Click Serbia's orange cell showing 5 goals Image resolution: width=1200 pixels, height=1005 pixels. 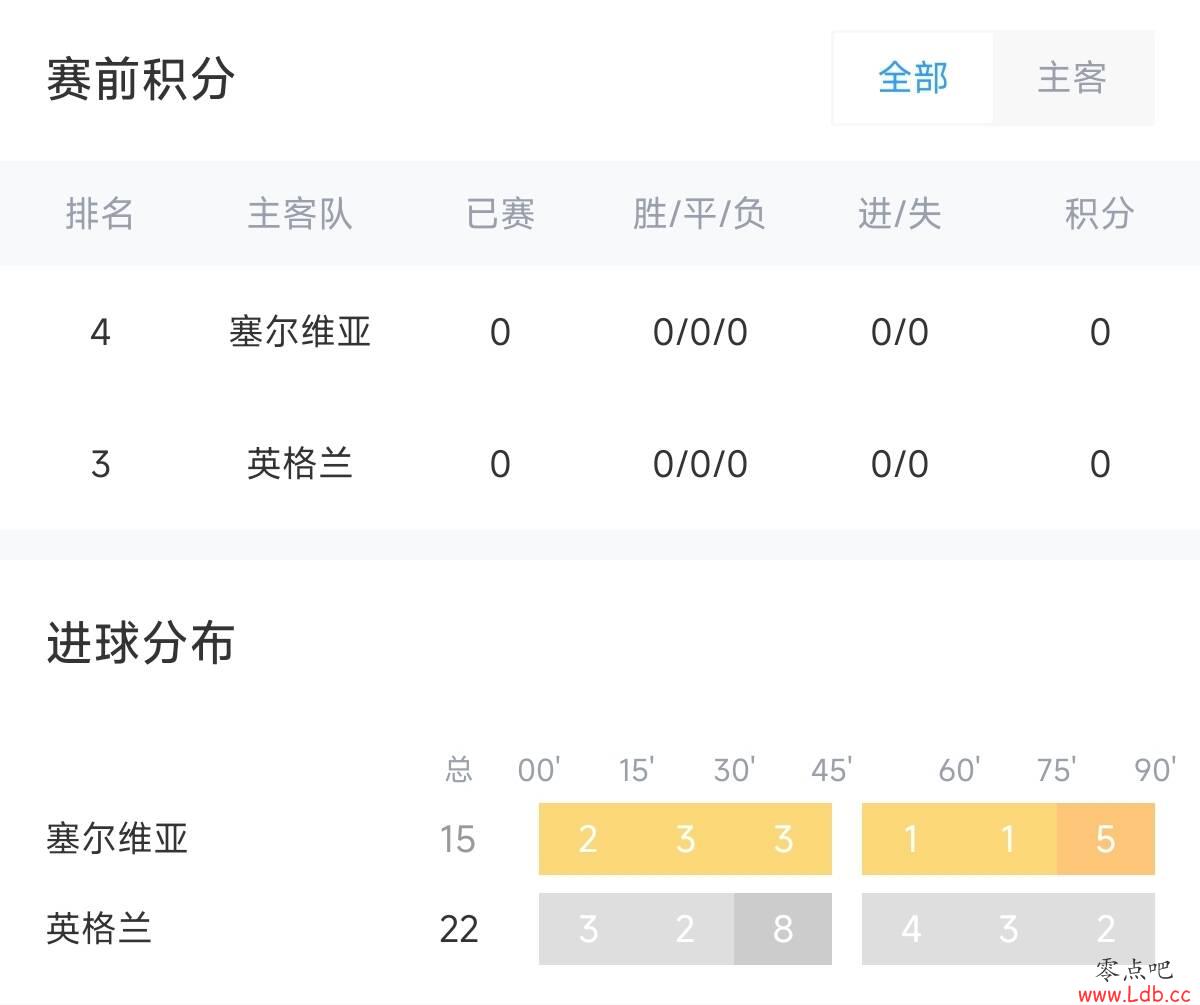1105,839
